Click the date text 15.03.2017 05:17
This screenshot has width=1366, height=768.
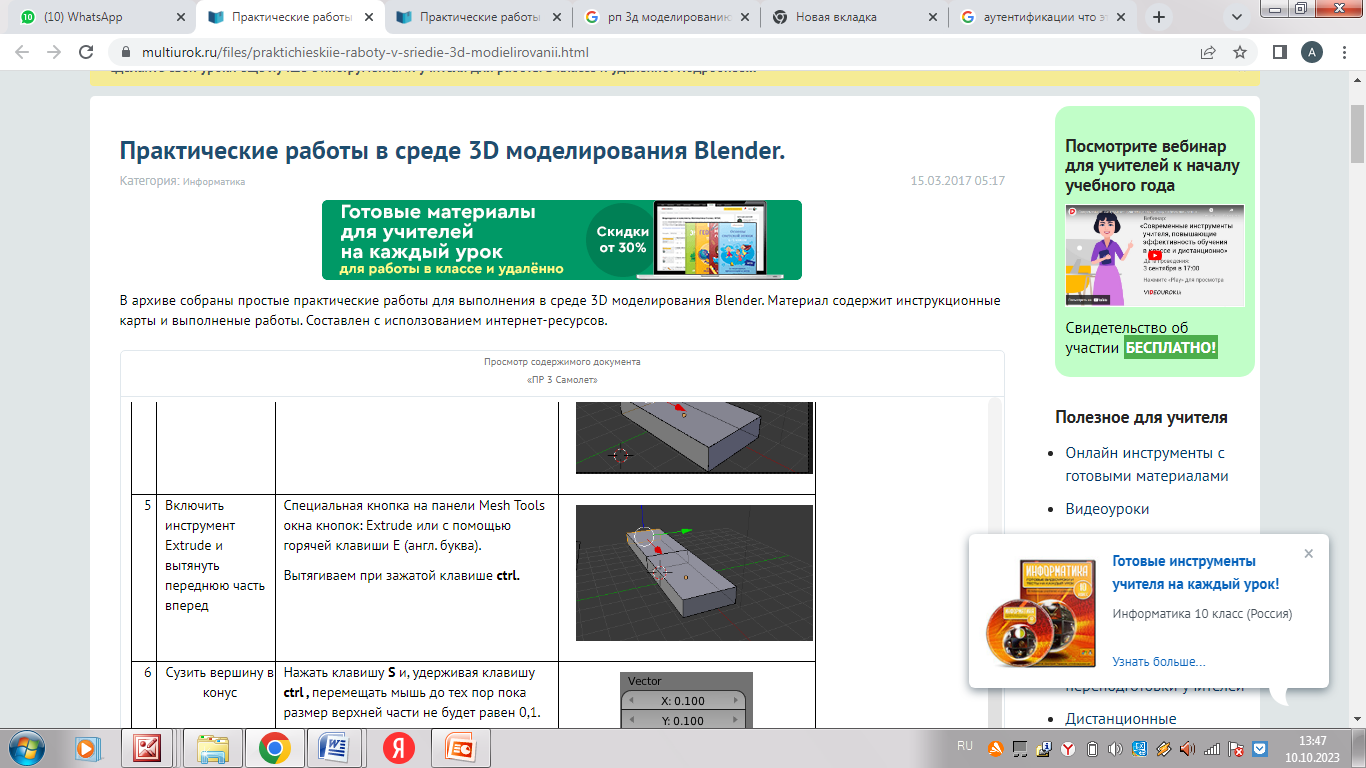click(957, 181)
